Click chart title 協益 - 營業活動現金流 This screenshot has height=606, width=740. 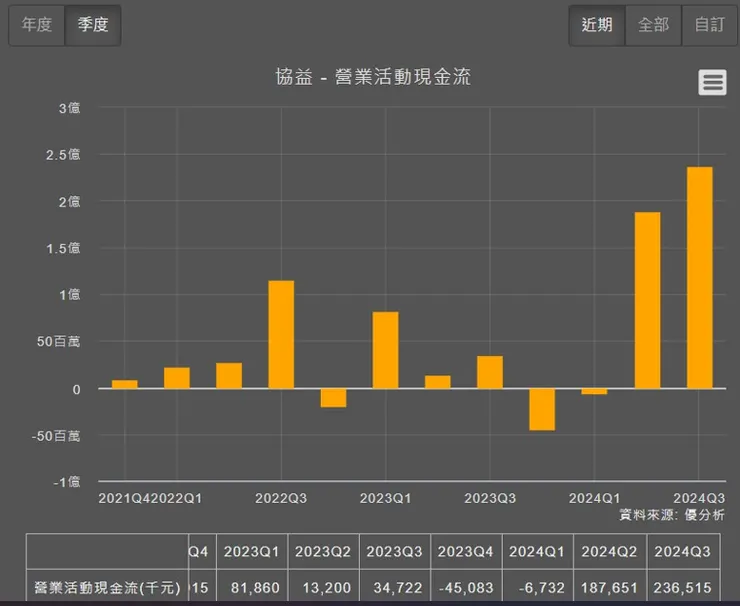click(373, 77)
